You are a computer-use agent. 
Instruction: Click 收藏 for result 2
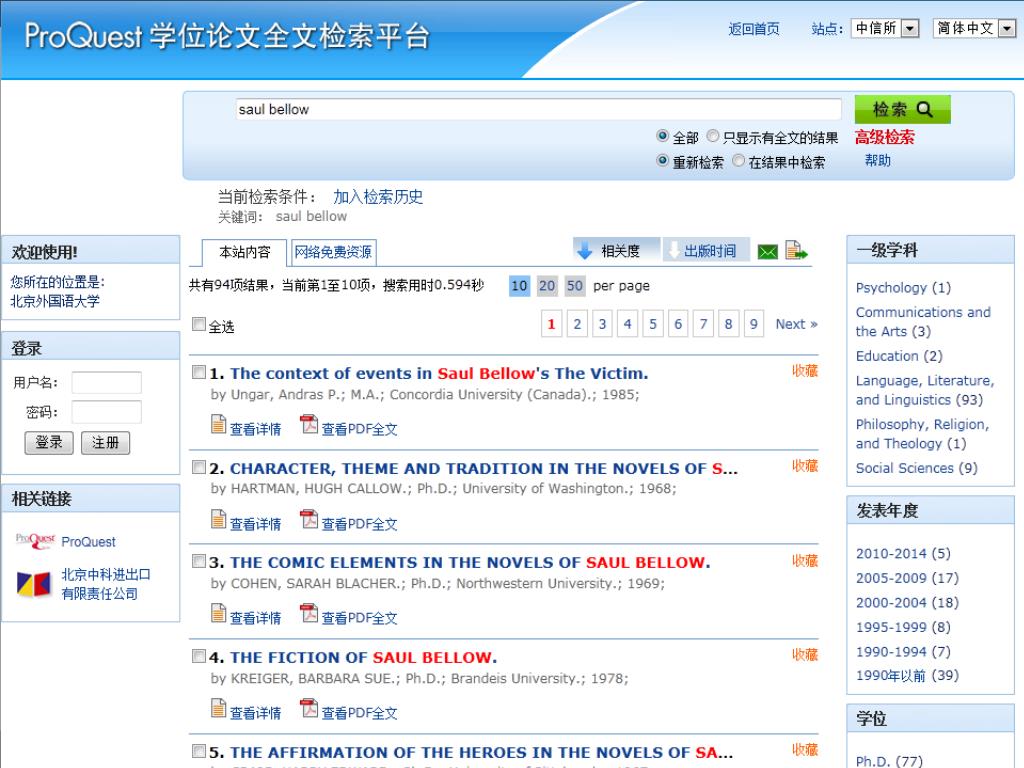coord(805,466)
